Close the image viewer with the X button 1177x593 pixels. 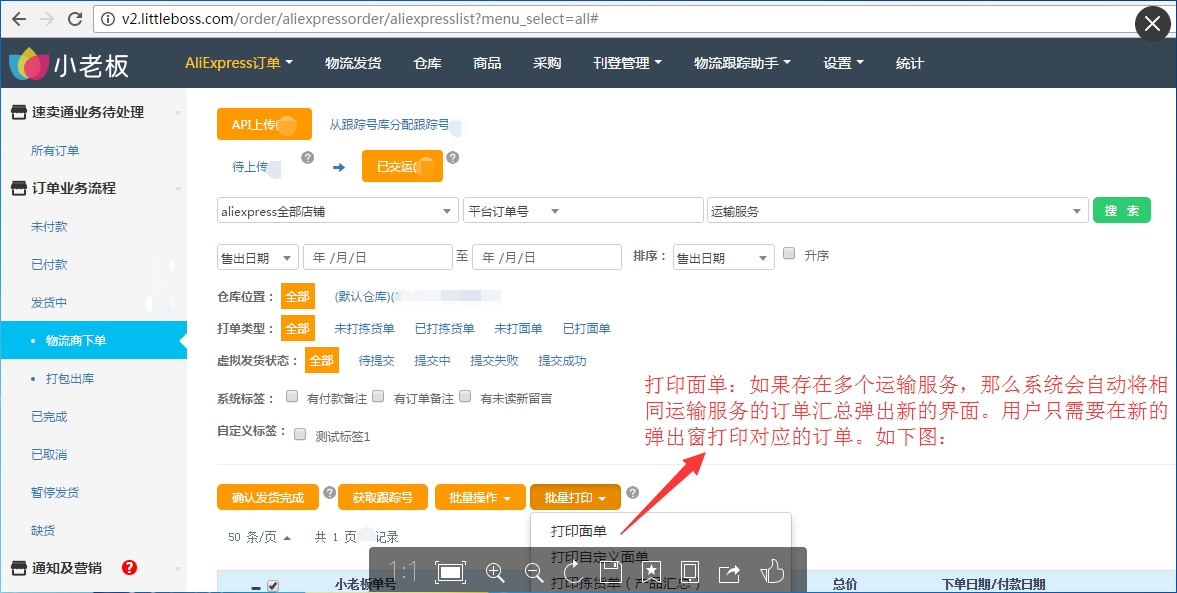(x=1152, y=24)
